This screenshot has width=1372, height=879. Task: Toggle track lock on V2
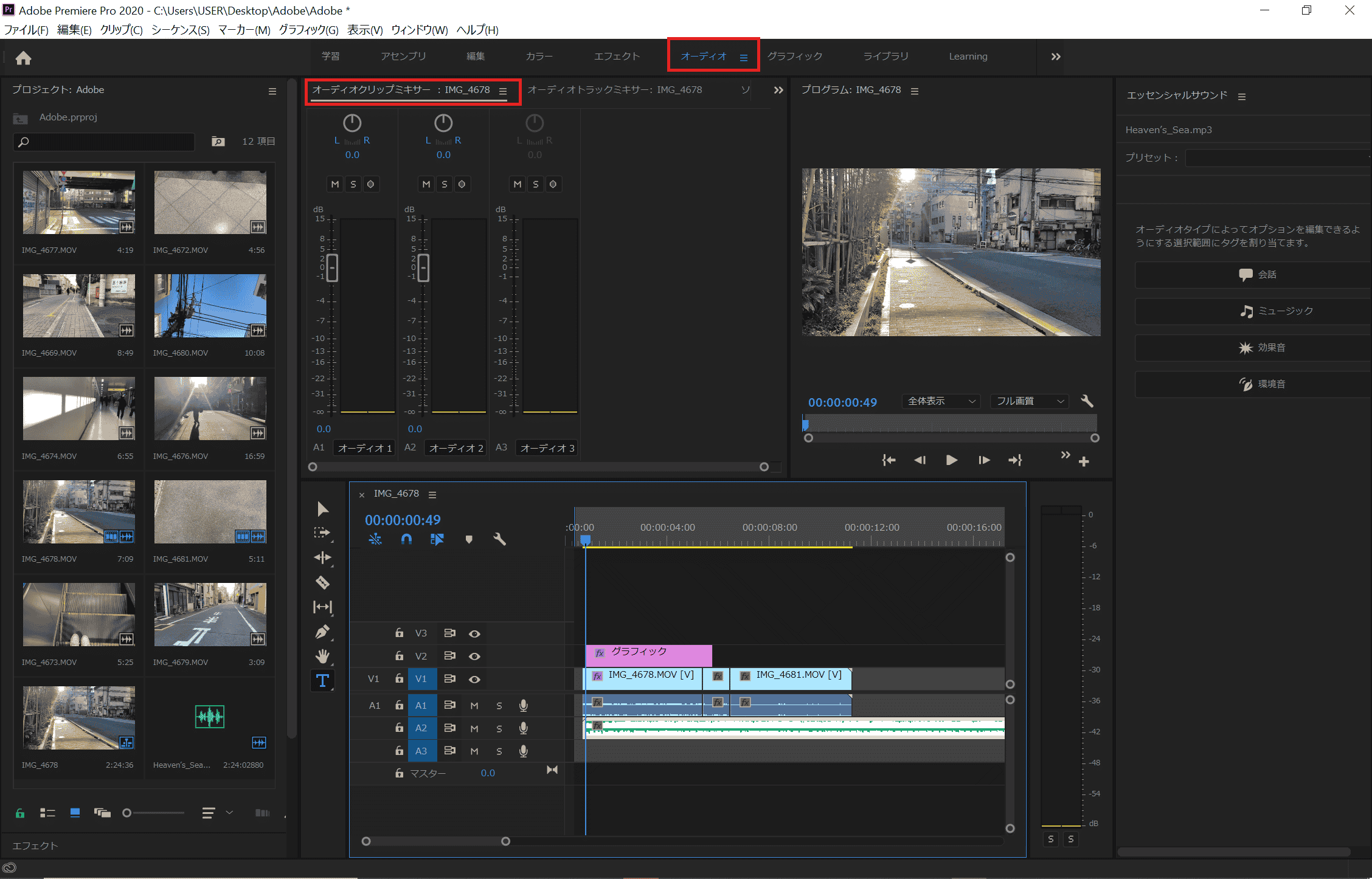tap(399, 656)
